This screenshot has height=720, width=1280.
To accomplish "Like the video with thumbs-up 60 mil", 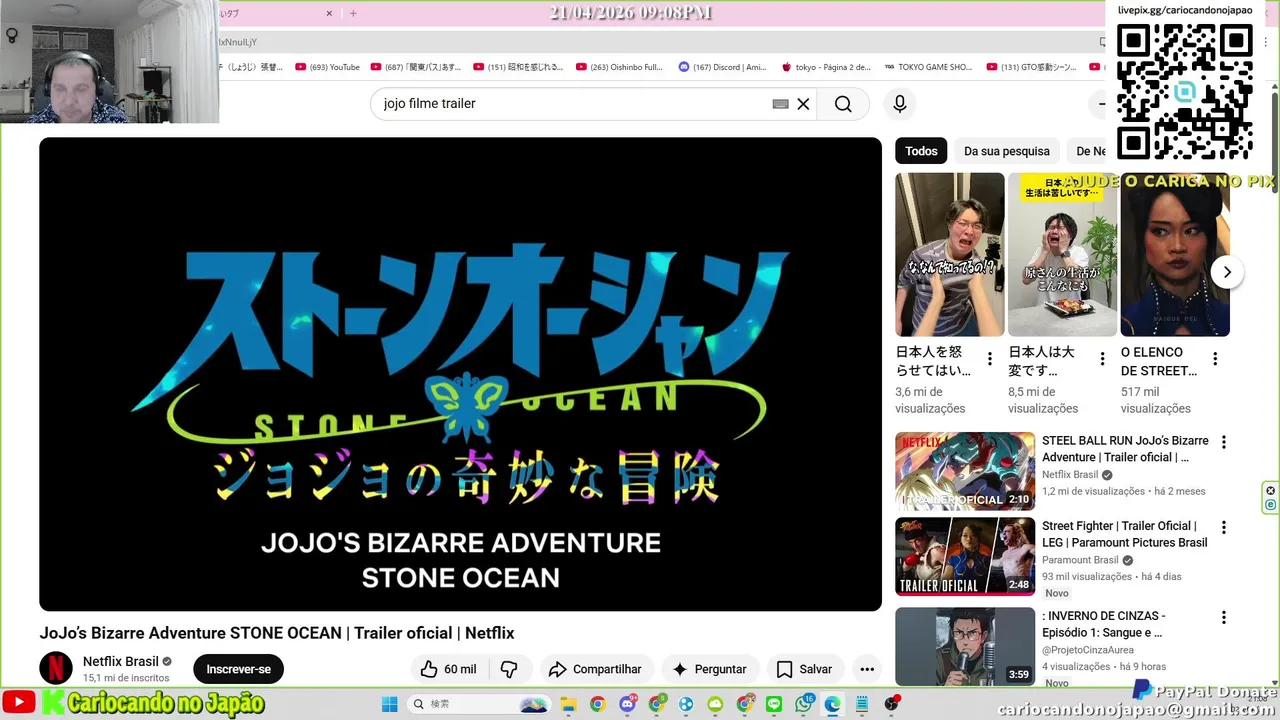I will [x=448, y=669].
